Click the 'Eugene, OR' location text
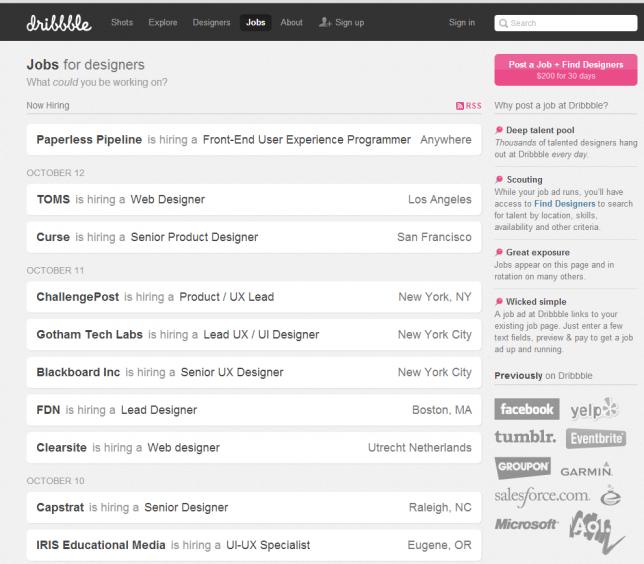Image resolution: width=644 pixels, height=564 pixels. pyautogui.click(x=439, y=545)
